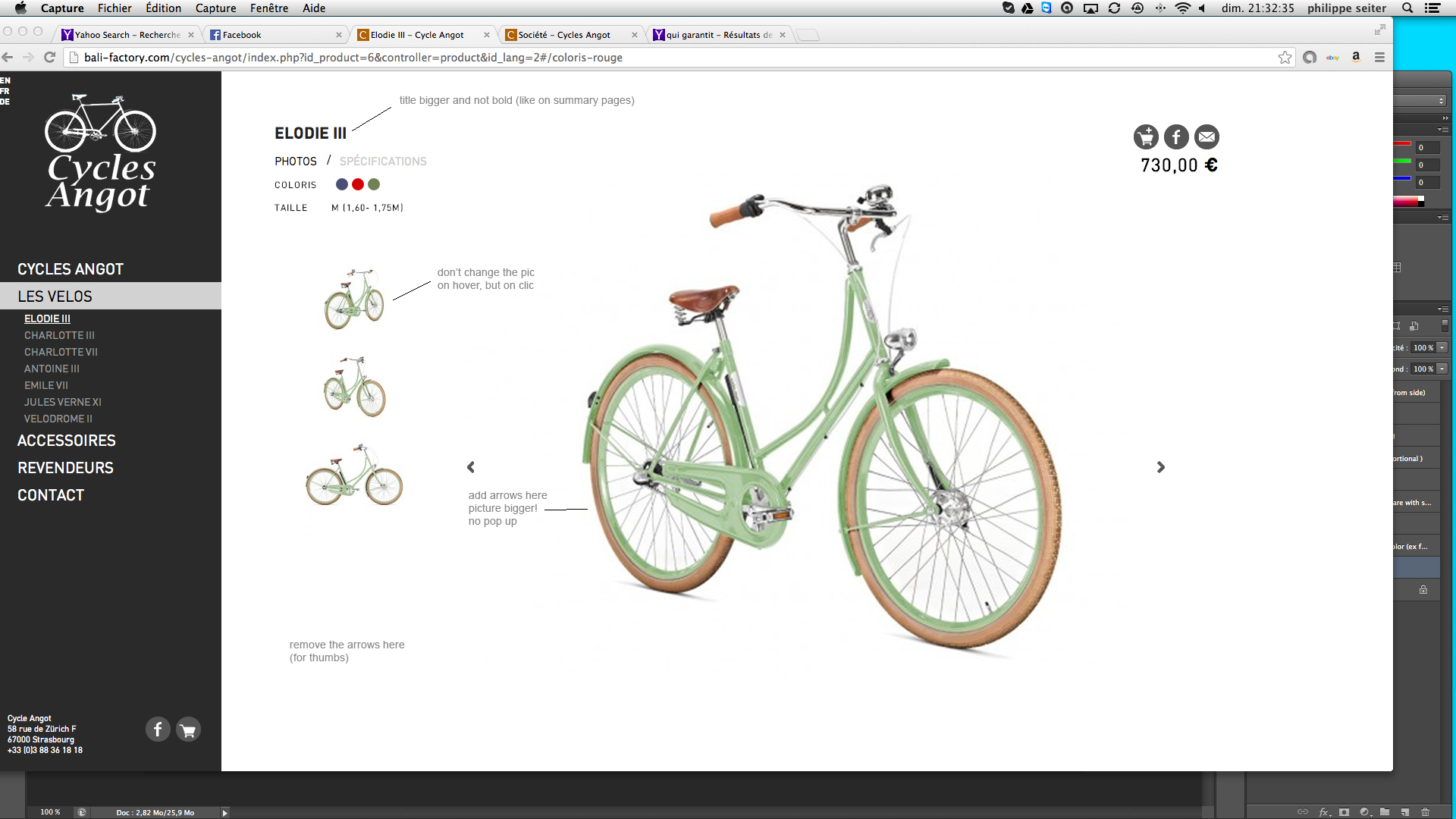Pick the green coloris option

[374, 184]
